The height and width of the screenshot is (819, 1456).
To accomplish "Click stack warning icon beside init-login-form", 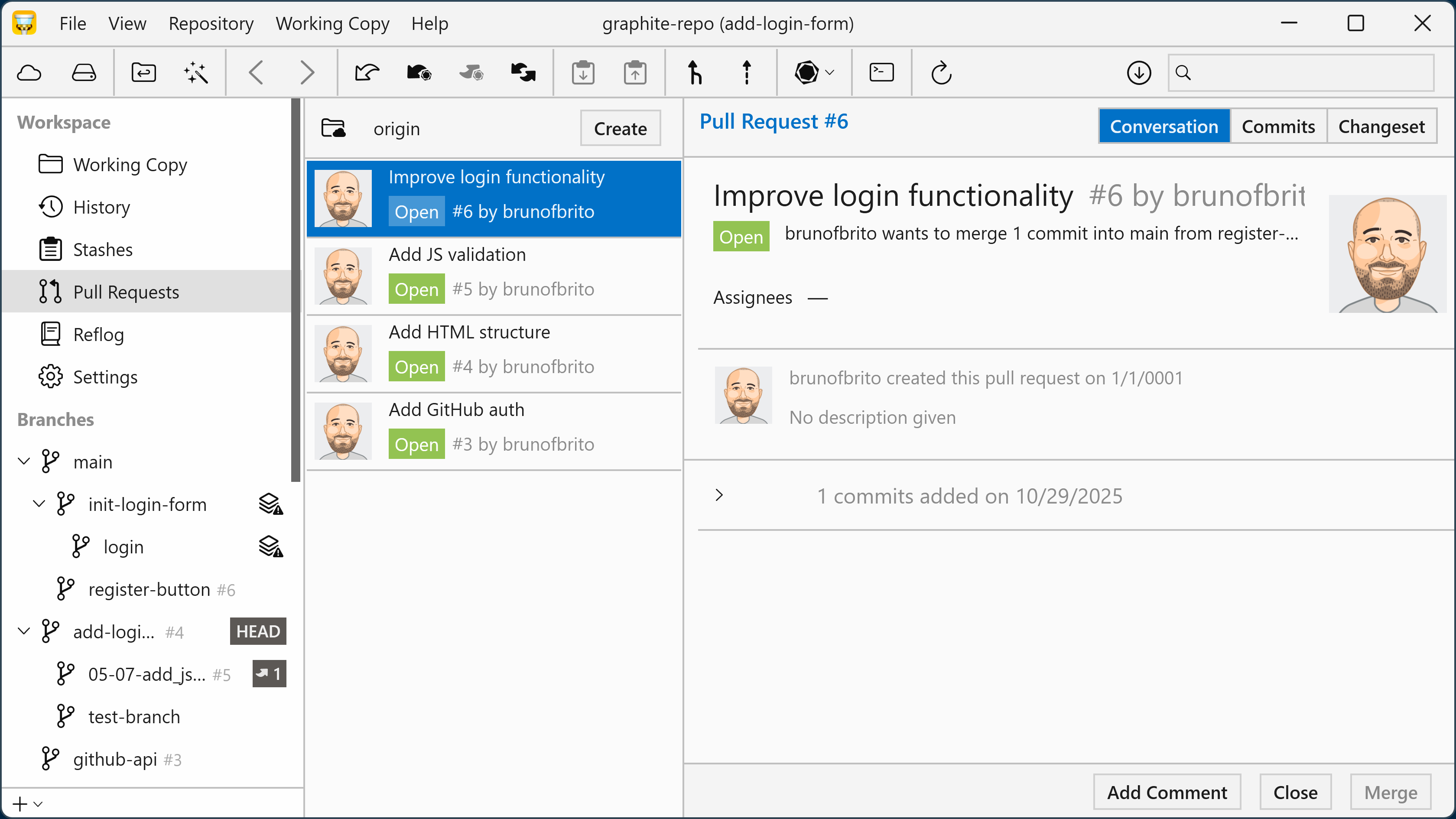I will (x=271, y=504).
